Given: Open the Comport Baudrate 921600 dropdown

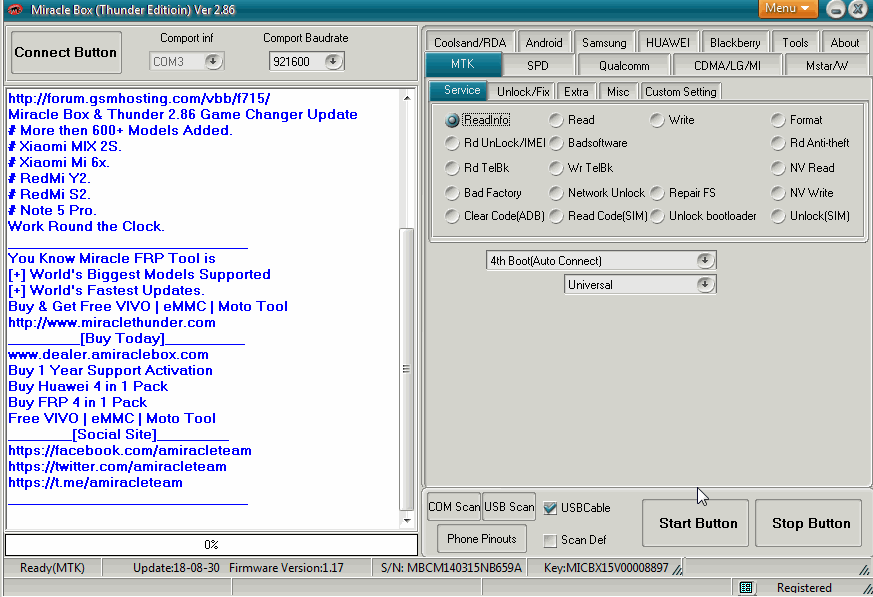Looking at the screenshot, I should (x=333, y=61).
